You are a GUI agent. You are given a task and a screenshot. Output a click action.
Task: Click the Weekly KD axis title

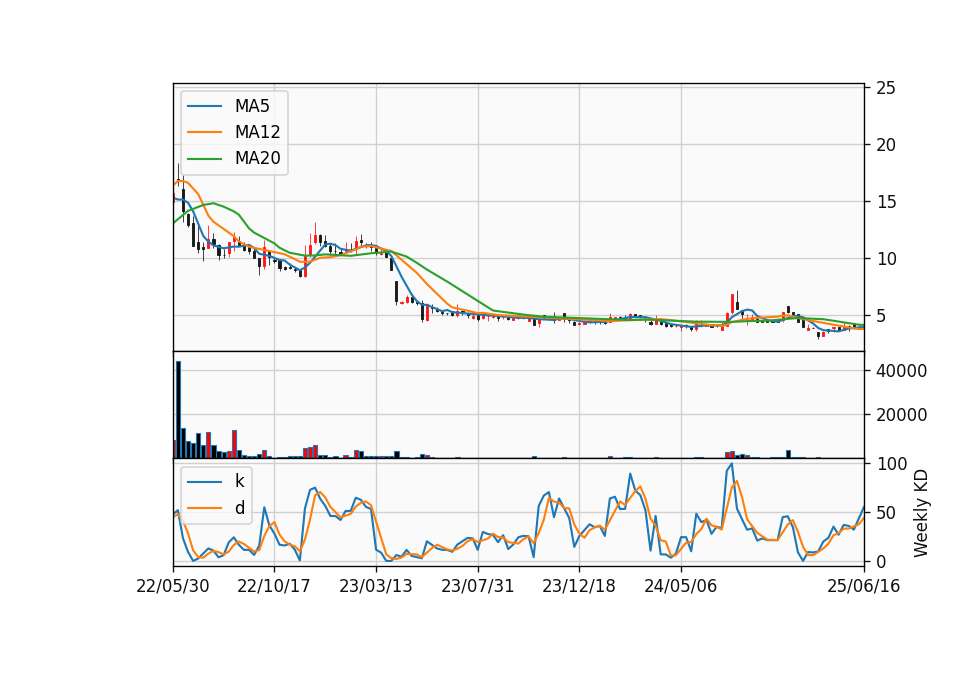(x=921, y=513)
